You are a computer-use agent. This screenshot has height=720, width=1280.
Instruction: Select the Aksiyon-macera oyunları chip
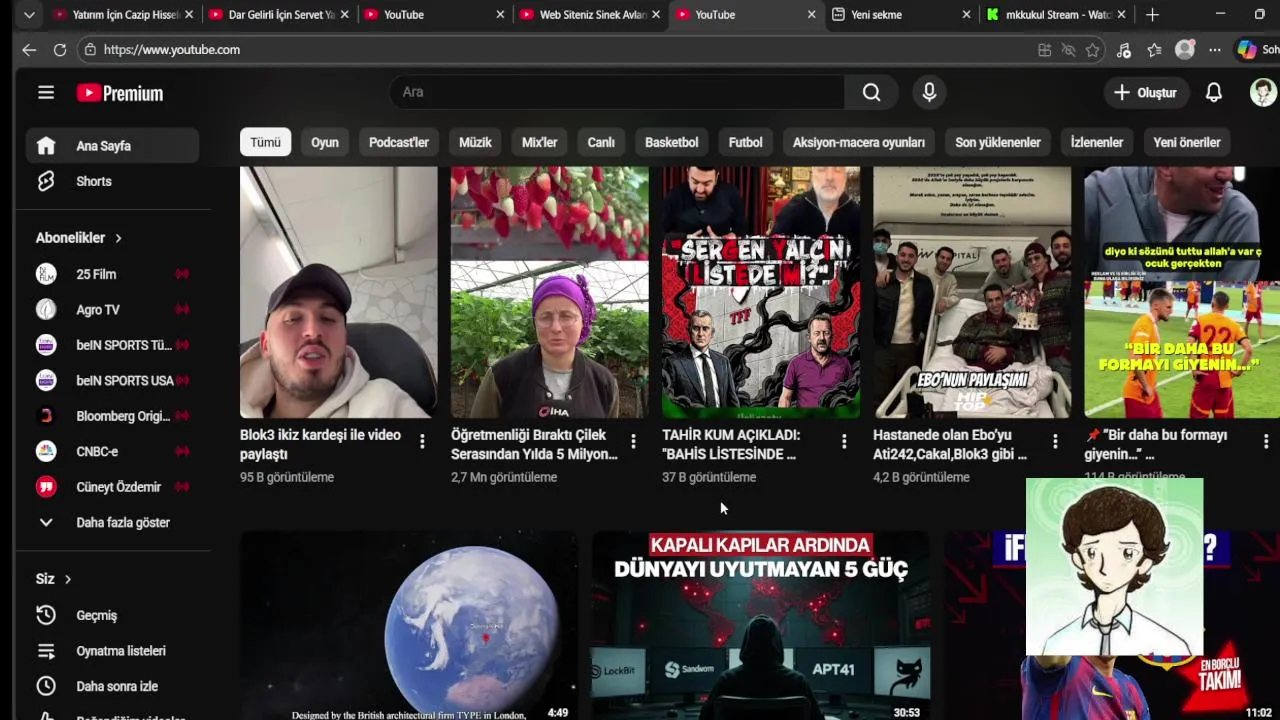click(x=859, y=142)
